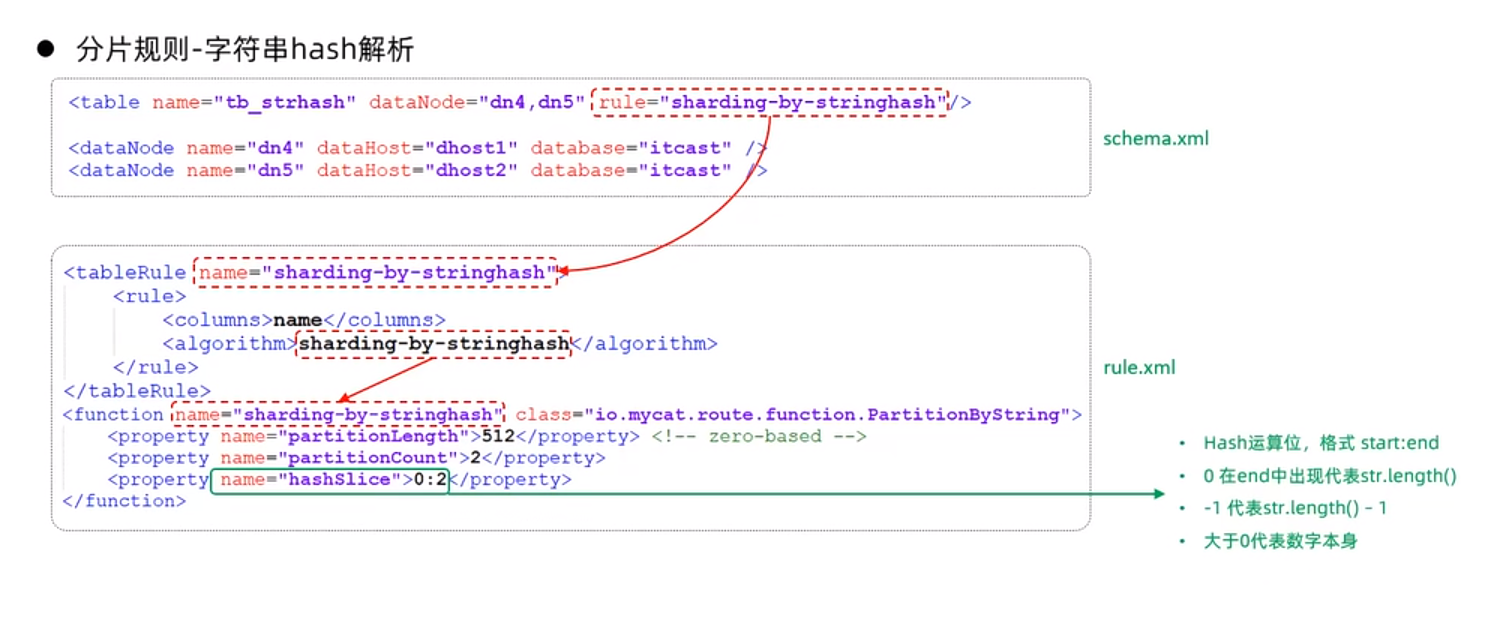Click the closing </tableRule> tag
1488x626 pixels.
(x=137, y=391)
